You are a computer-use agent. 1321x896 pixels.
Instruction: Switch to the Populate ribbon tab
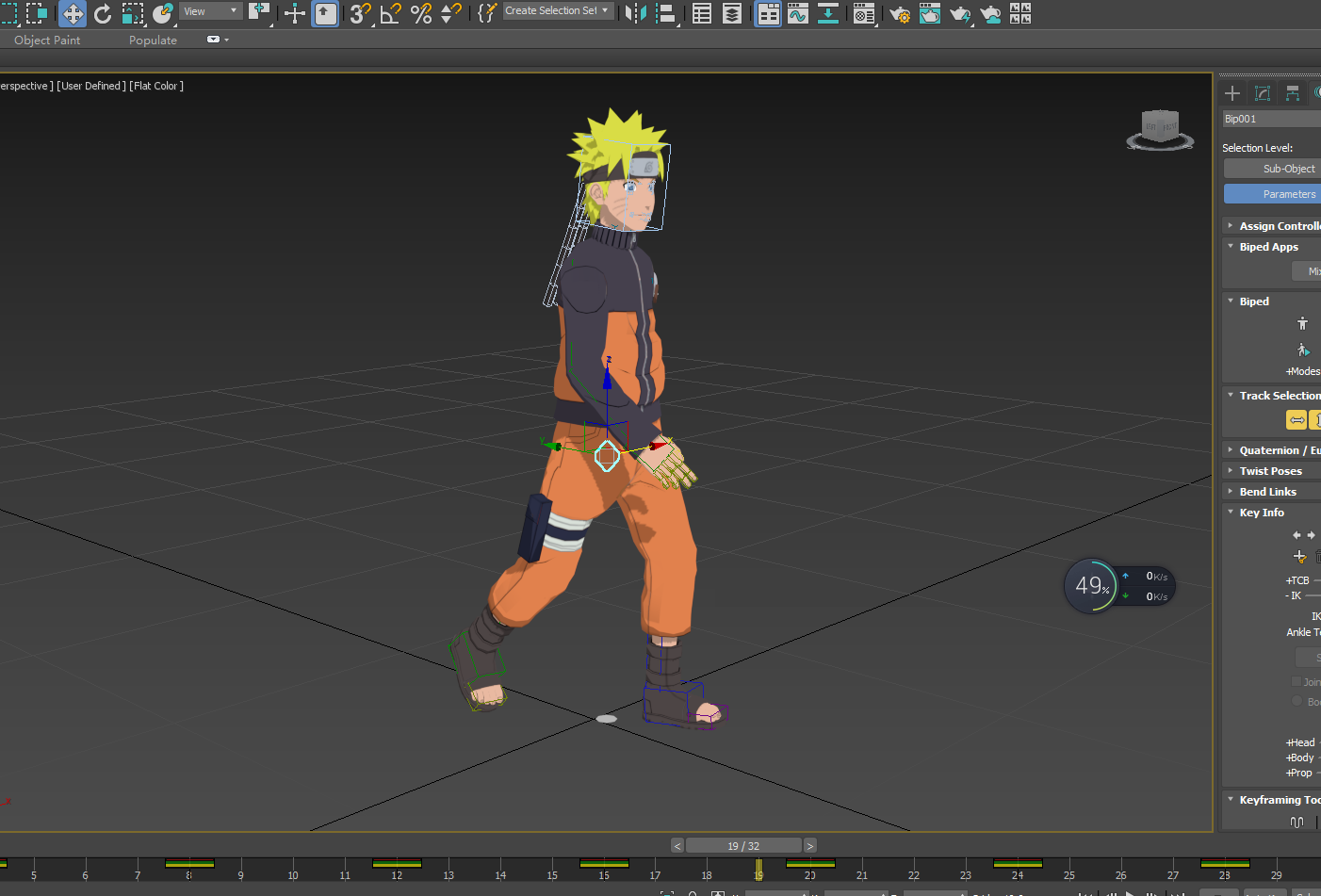coord(153,41)
